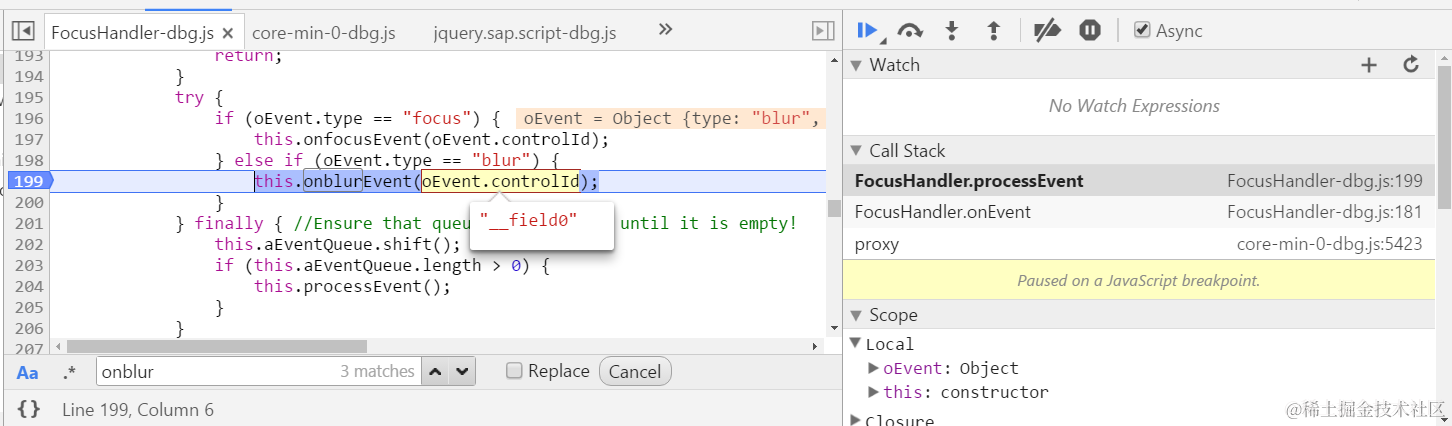
Task: Step over next function call
Action: (909, 31)
